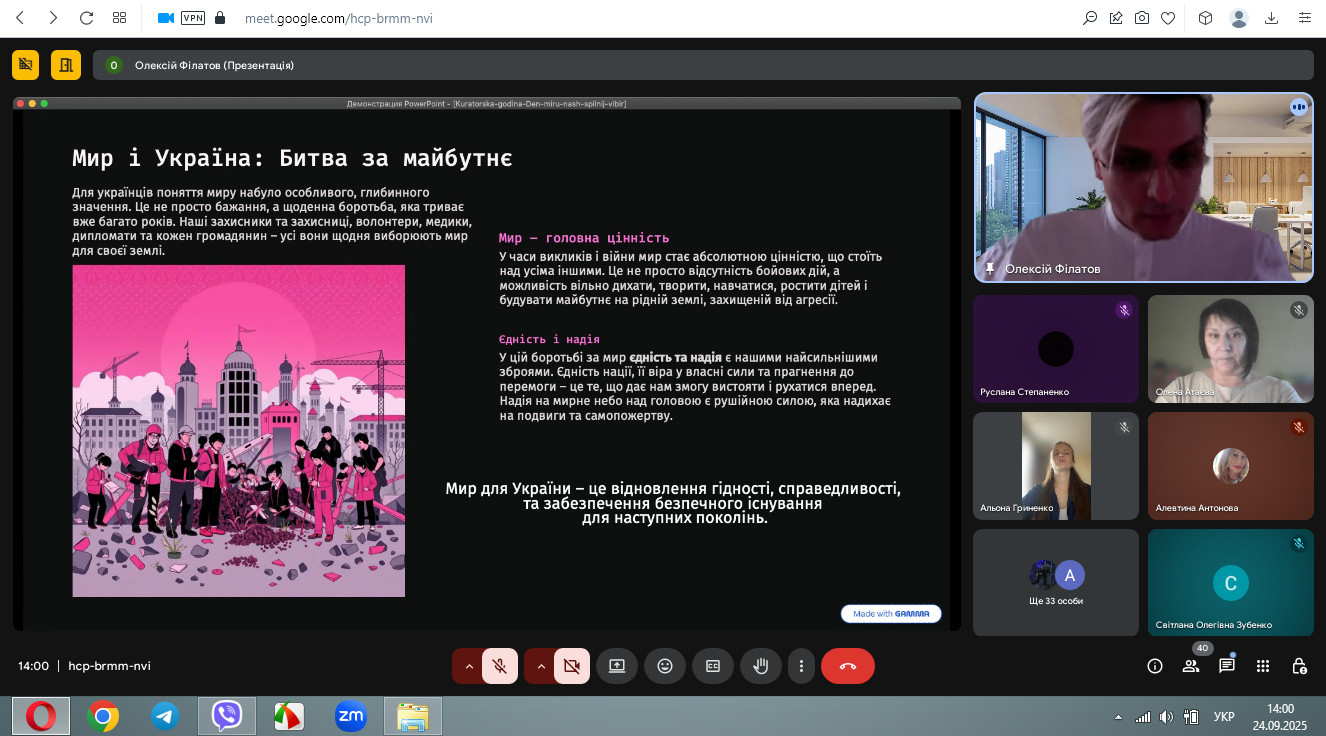
Task: Expand video settings arrow beside camera
Action: (540, 666)
